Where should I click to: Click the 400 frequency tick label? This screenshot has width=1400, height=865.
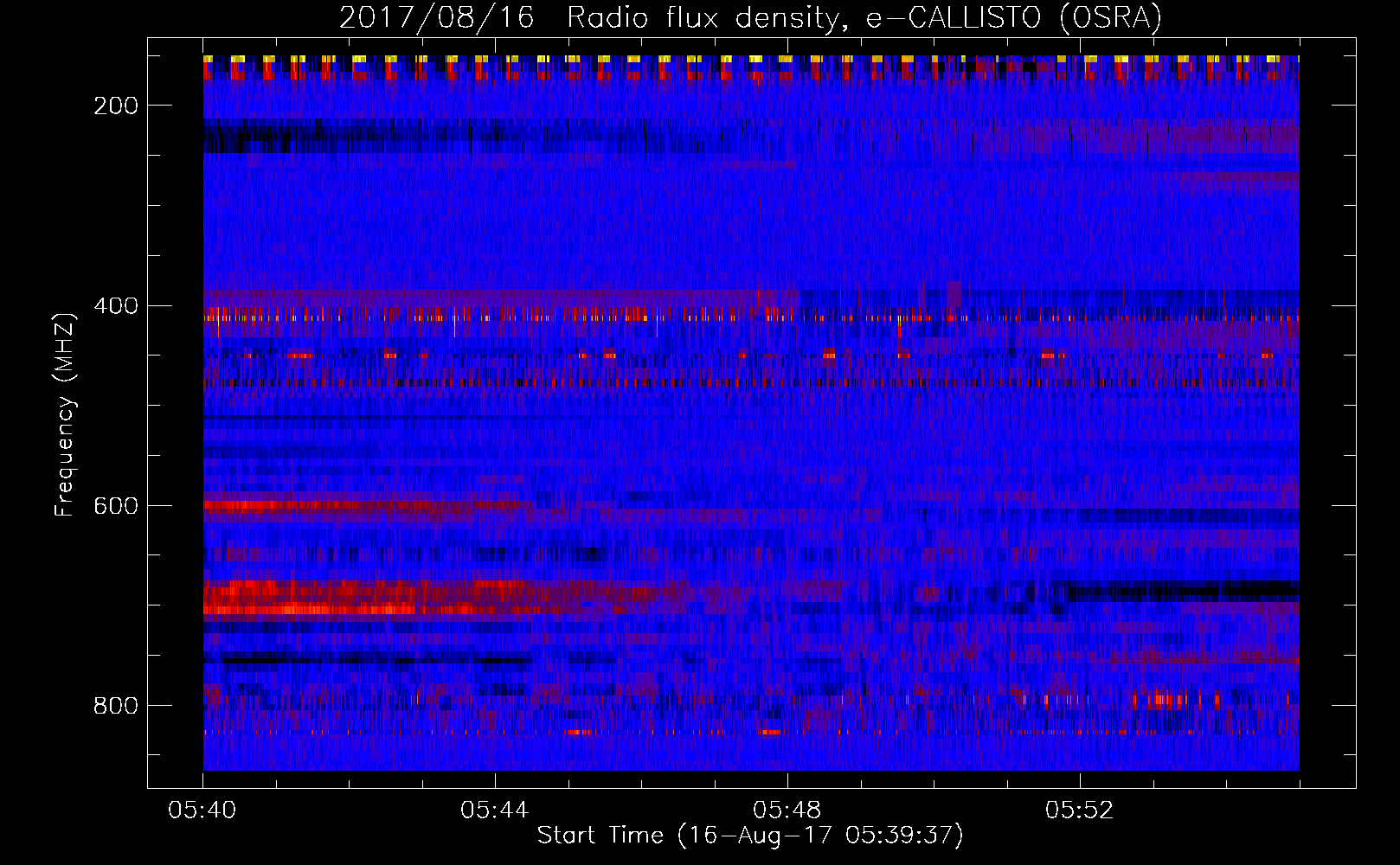pyautogui.click(x=116, y=306)
